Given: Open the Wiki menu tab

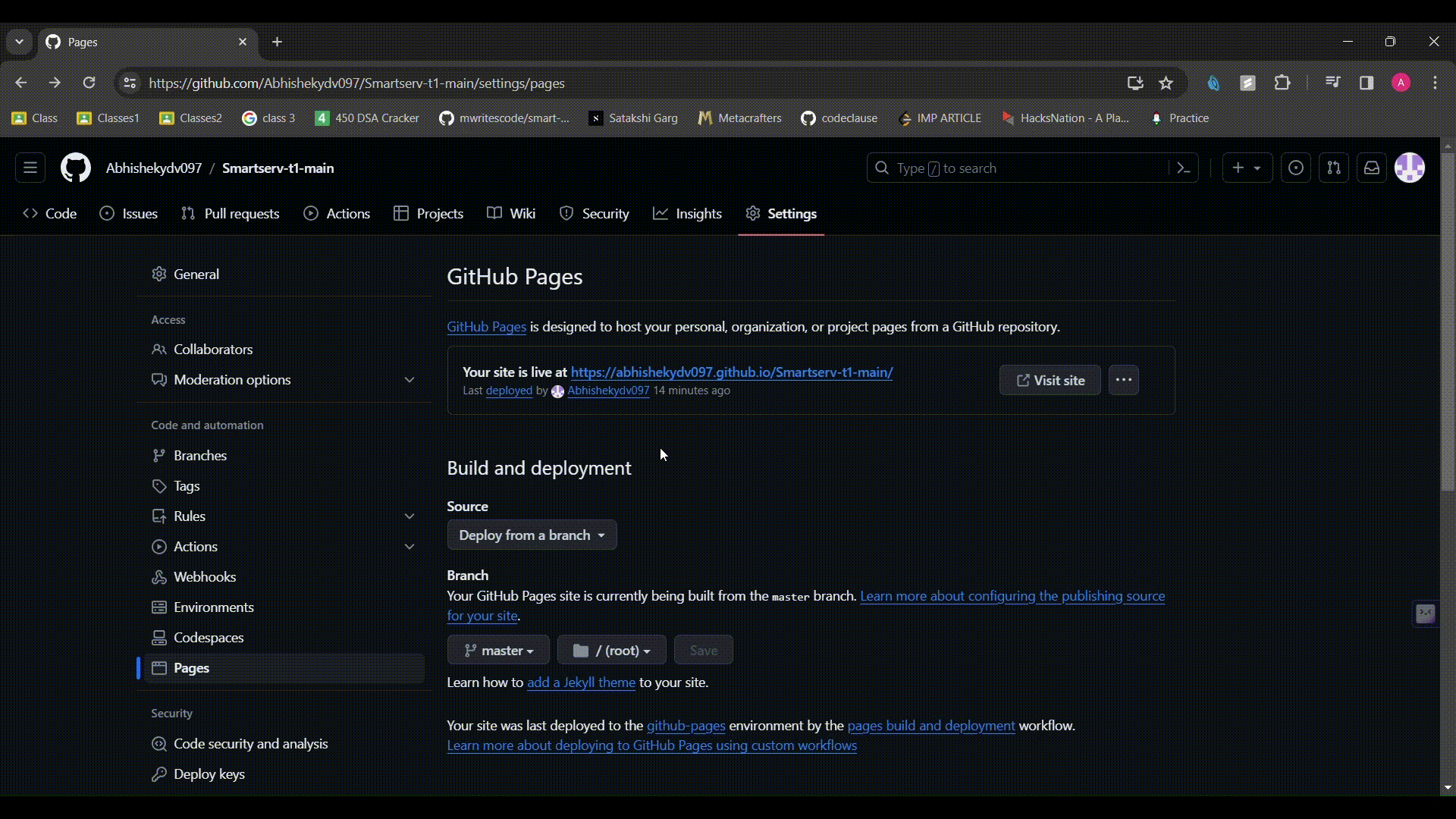Looking at the screenshot, I should (521, 214).
